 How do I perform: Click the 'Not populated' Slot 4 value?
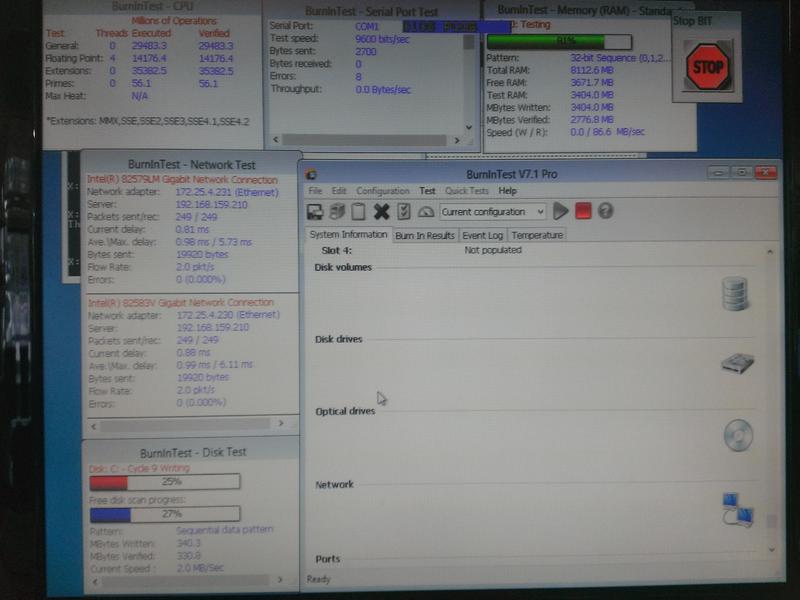493,250
